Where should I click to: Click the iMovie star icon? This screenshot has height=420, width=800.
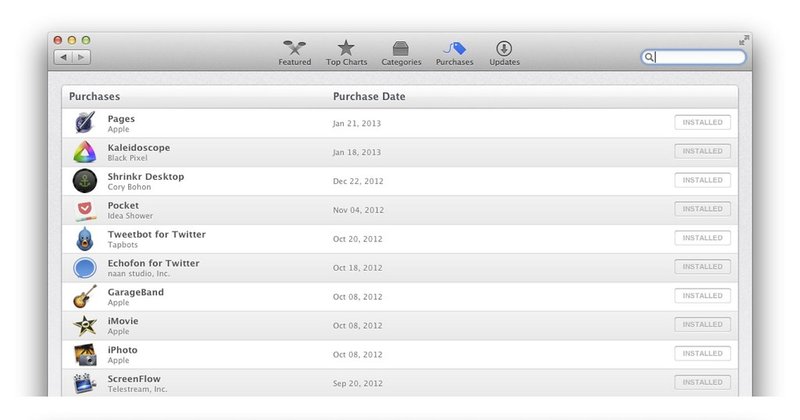(85, 325)
